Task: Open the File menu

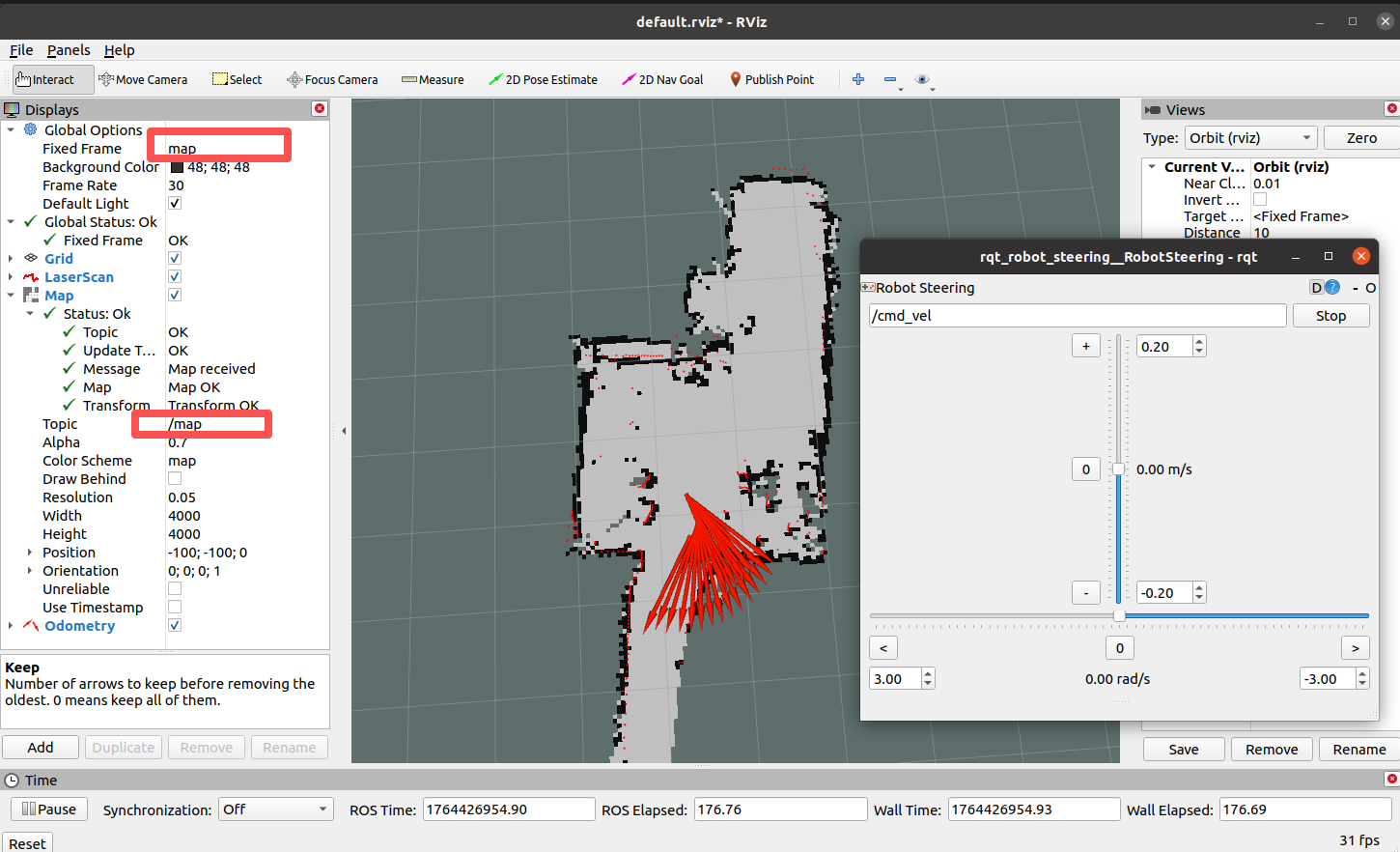Action: pyautogui.click(x=21, y=50)
